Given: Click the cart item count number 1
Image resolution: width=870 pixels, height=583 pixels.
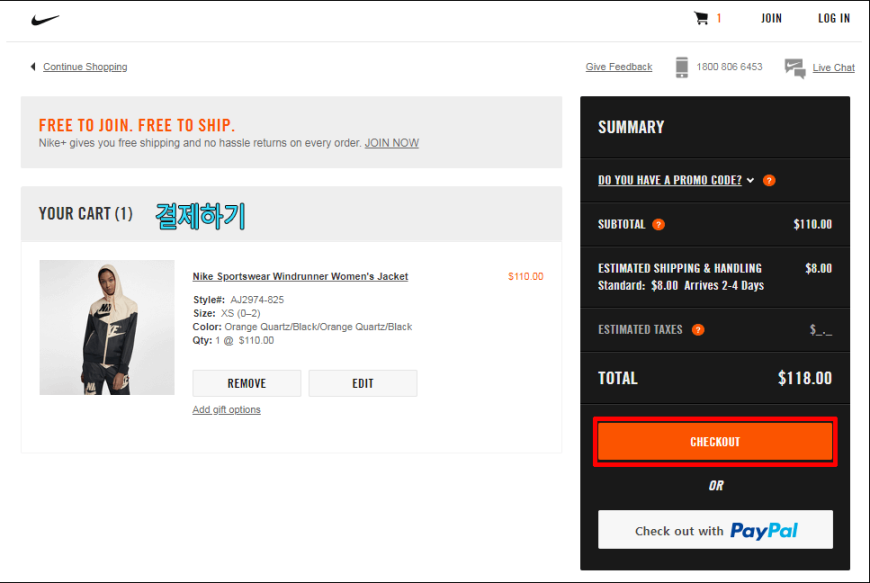Looking at the screenshot, I should click(719, 18).
